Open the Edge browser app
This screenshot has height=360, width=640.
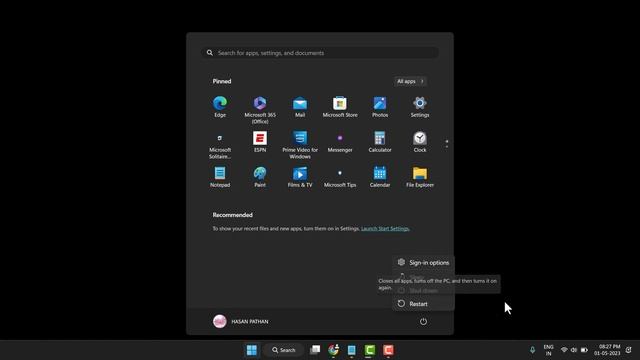point(220,107)
